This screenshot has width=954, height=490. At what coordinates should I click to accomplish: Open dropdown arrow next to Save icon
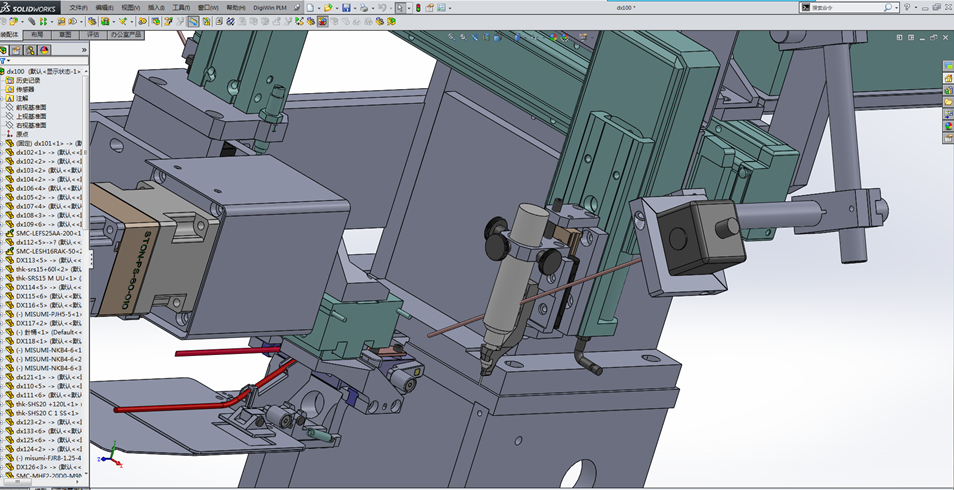(355, 9)
